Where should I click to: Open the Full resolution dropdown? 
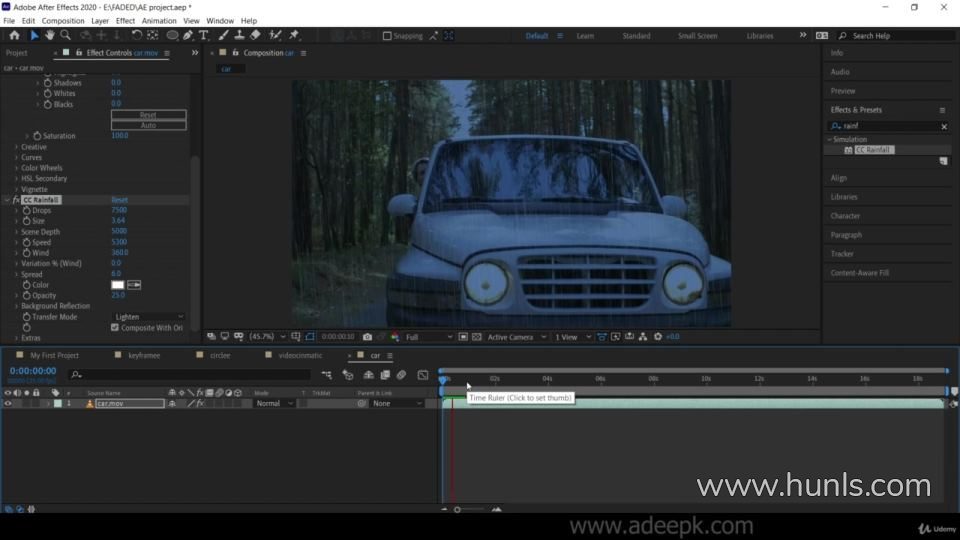click(428, 337)
